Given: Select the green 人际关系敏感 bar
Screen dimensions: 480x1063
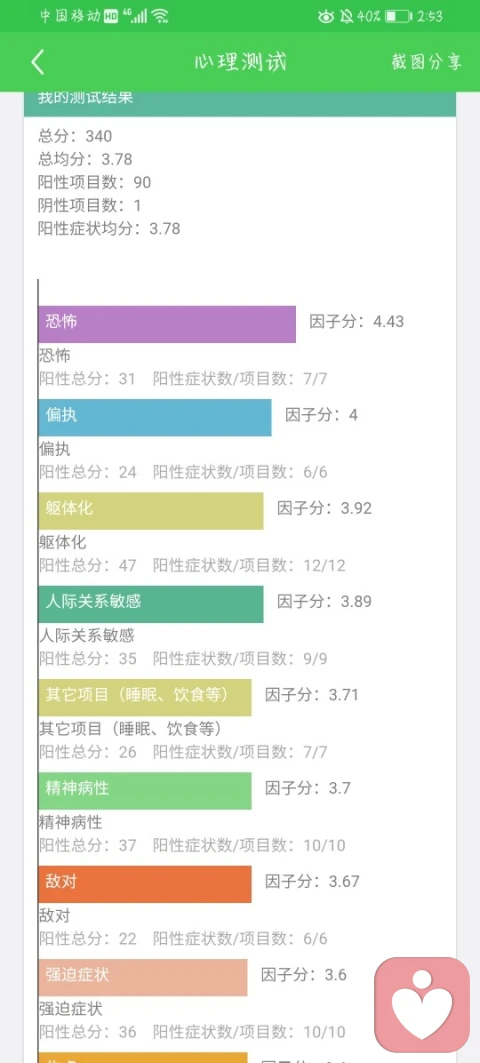Looking at the screenshot, I should coord(151,603).
